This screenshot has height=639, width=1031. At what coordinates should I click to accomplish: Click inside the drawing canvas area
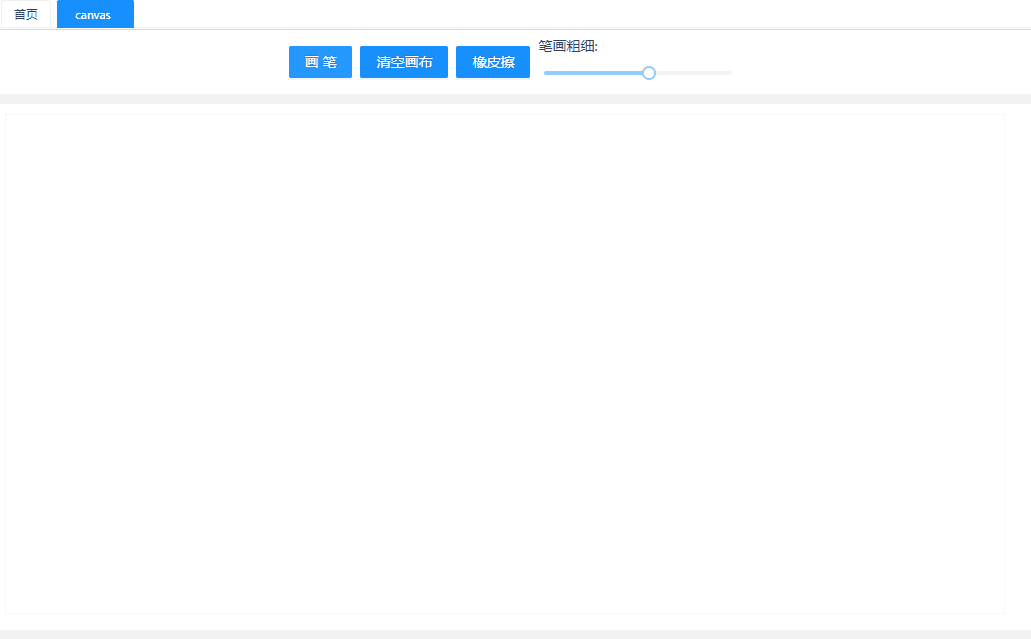[505, 364]
